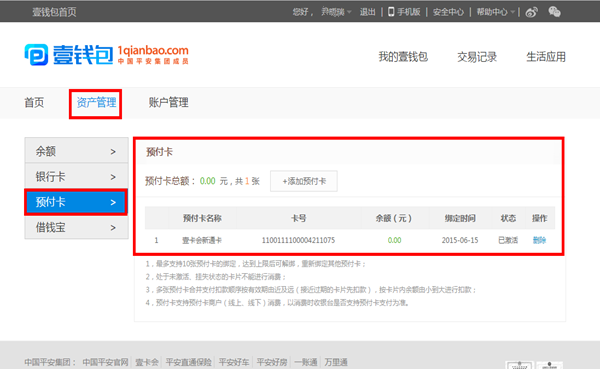Open 平安好车 footer link
Screen dimensions: 600x369
tap(234, 362)
